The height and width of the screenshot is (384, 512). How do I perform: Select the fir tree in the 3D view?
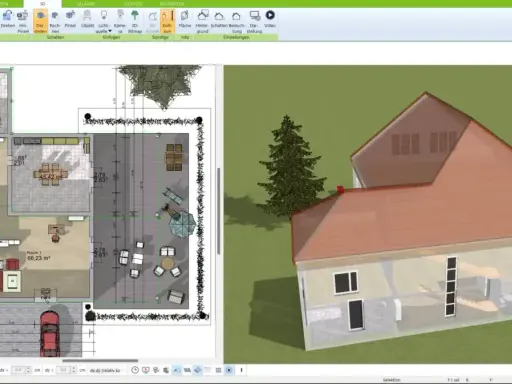tap(288, 167)
